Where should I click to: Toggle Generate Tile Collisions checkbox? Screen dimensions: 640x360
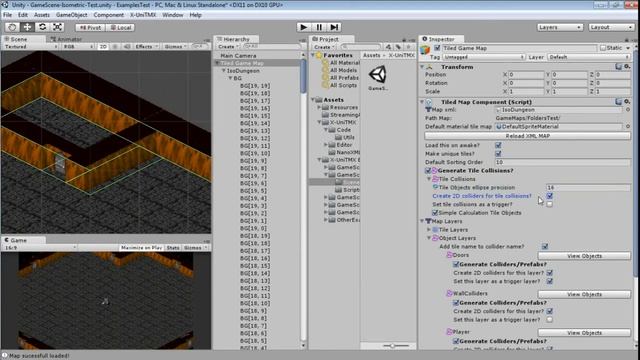point(428,171)
